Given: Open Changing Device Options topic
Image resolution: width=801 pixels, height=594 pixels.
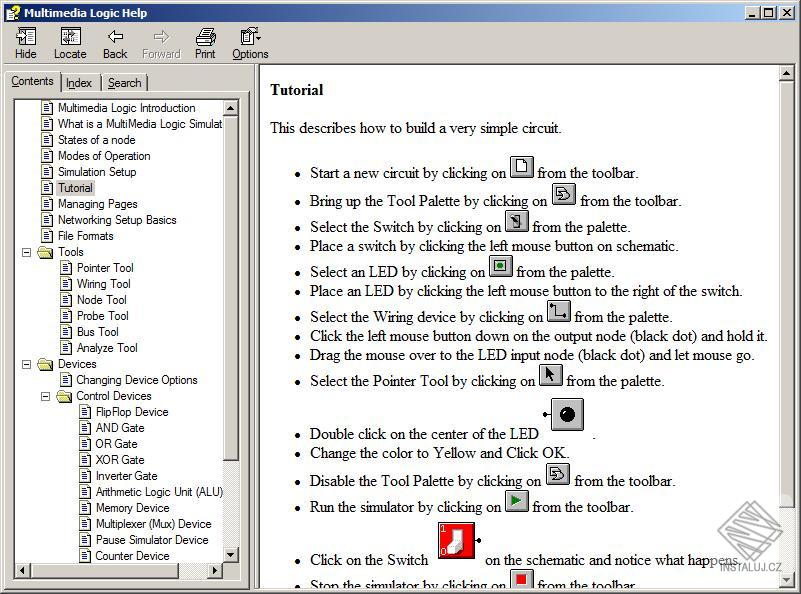Looking at the screenshot, I should 137,380.
